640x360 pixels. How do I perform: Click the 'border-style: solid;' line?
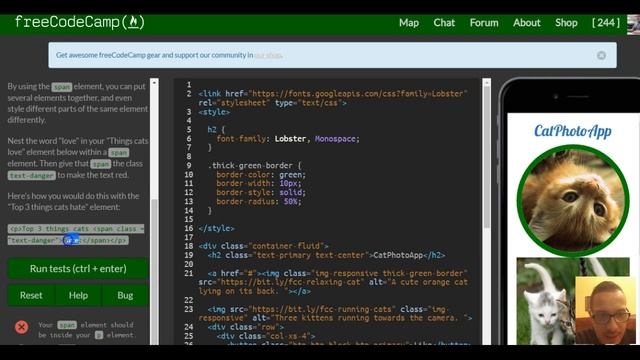261,193
